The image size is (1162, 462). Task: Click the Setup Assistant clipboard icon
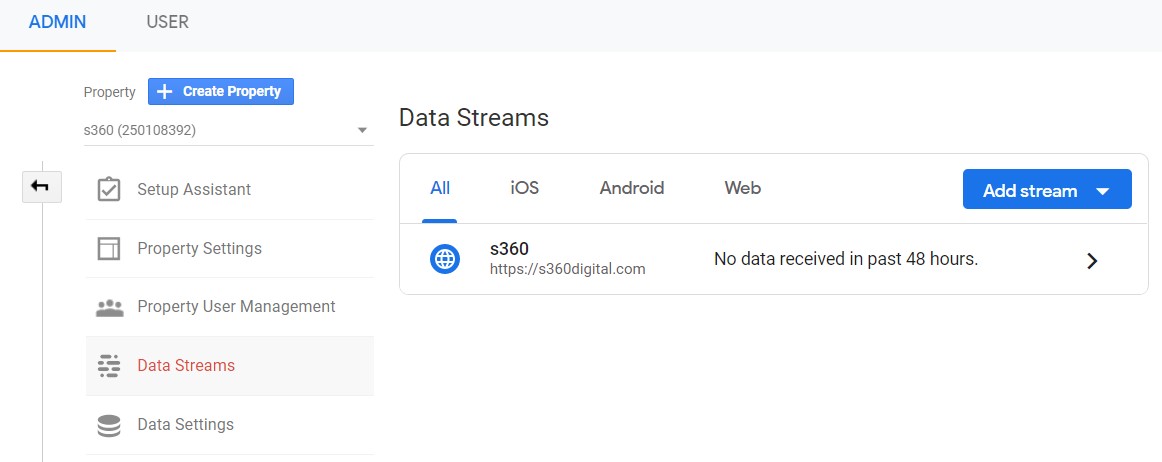pos(109,189)
